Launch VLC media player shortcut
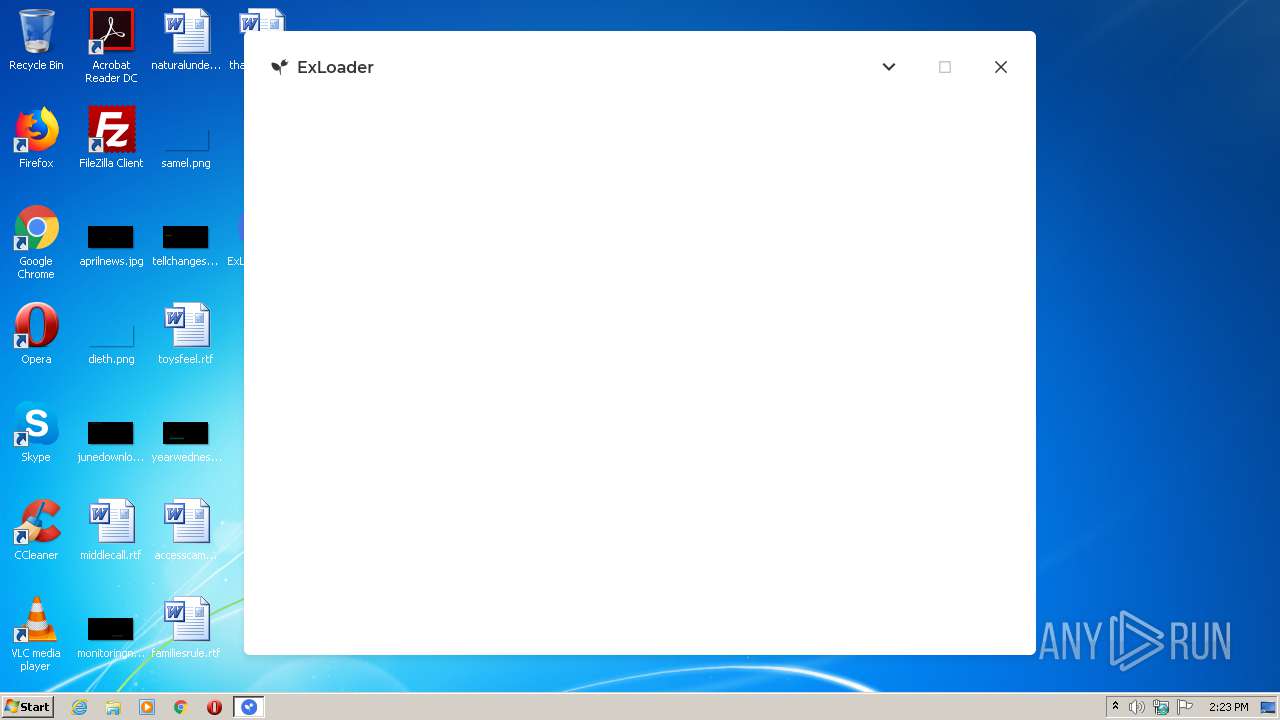Viewport: 1280px width, 720px height. pos(36,634)
